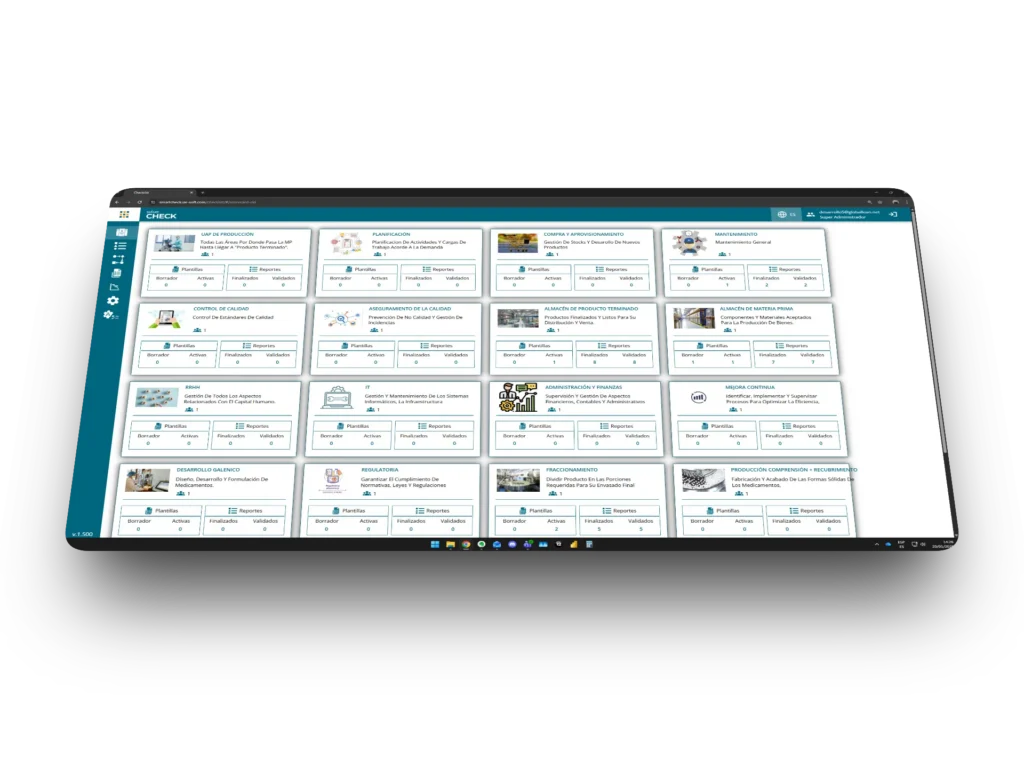Image resolution: width=1024 pixels, height=768 pixels.
Task: Click the advanced settings gears sidebar icon
Action: pos(111,316)
